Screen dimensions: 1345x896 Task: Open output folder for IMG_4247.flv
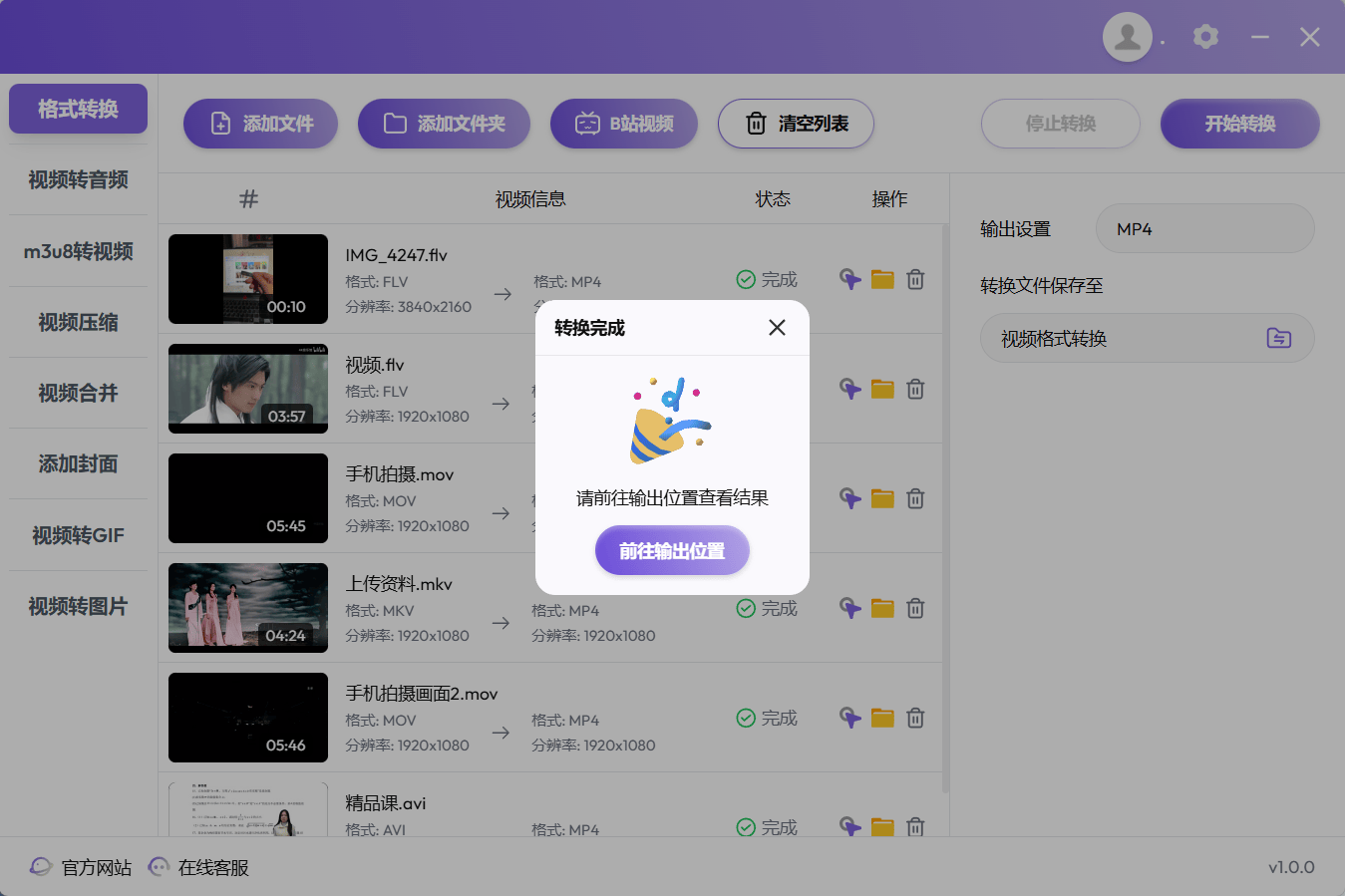click(882, 280)
